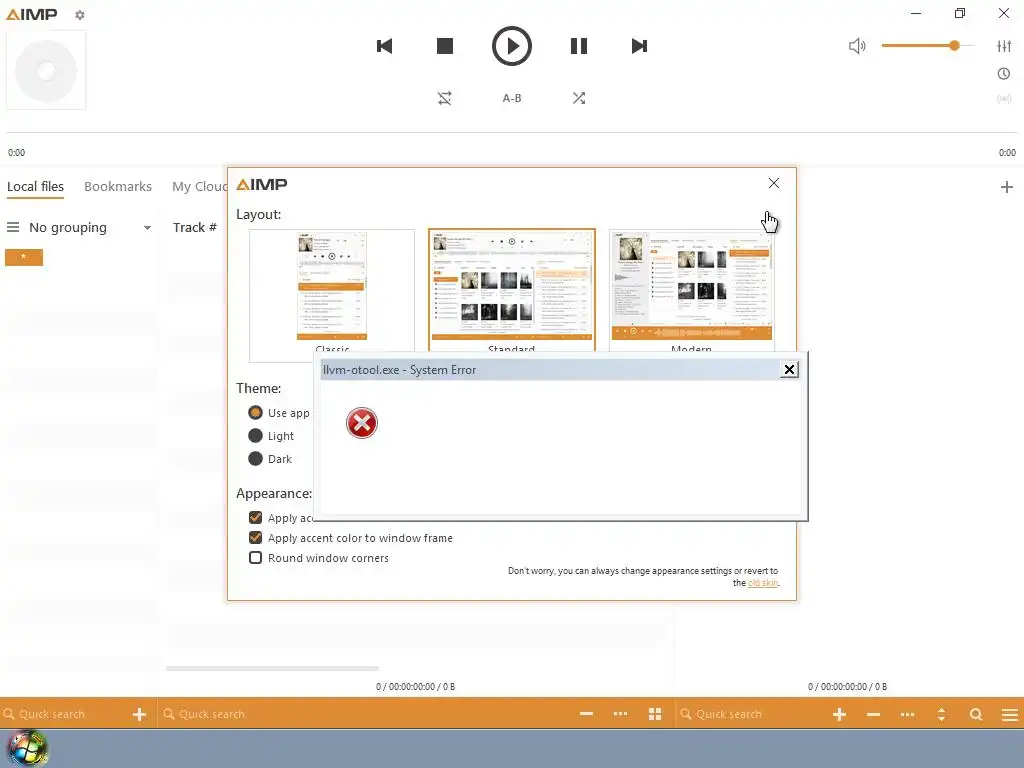This screenshot has width=1024, height=768.
Task: Click the horizontal scrollbar in file list
Action: [272, 668]
